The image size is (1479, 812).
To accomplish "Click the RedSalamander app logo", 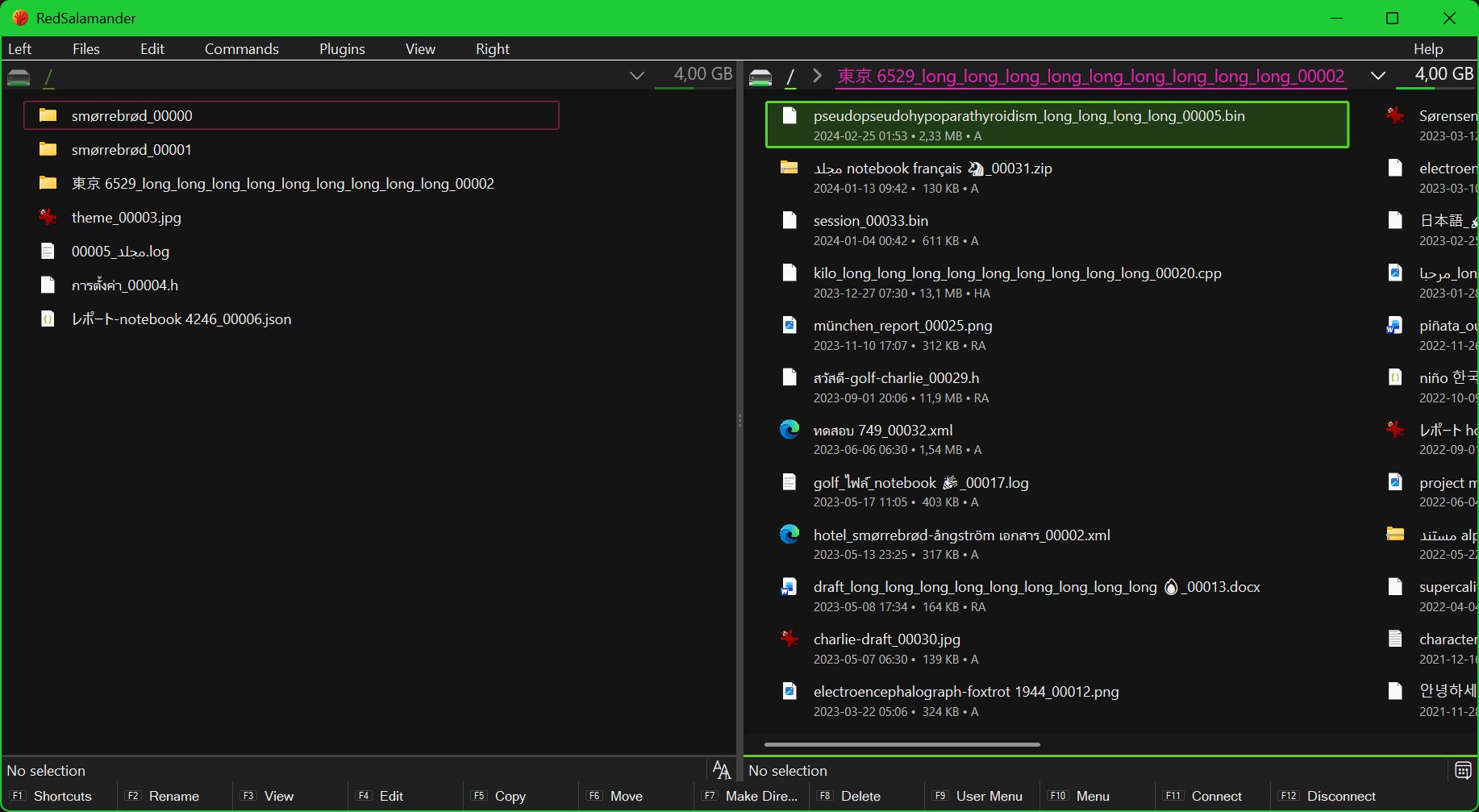I will (20, 18).
